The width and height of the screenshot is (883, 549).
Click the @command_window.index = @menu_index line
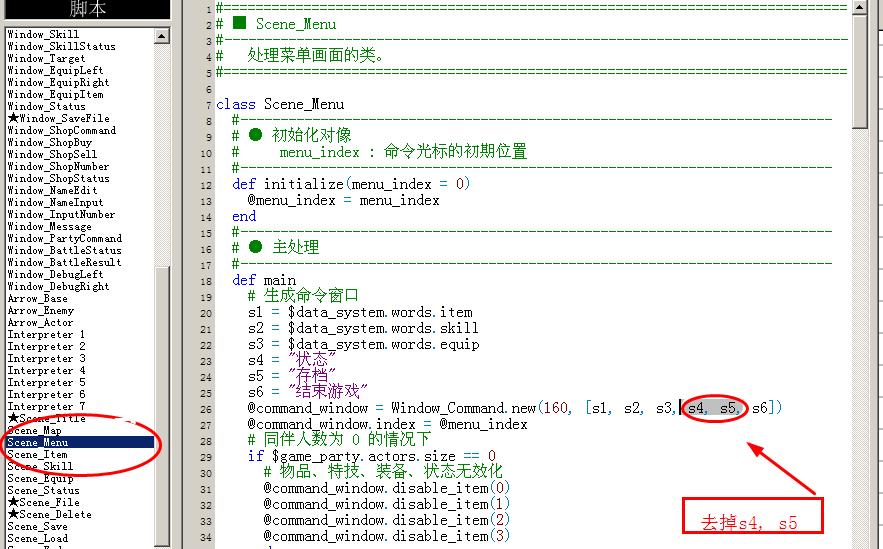(x=387, y=424)
